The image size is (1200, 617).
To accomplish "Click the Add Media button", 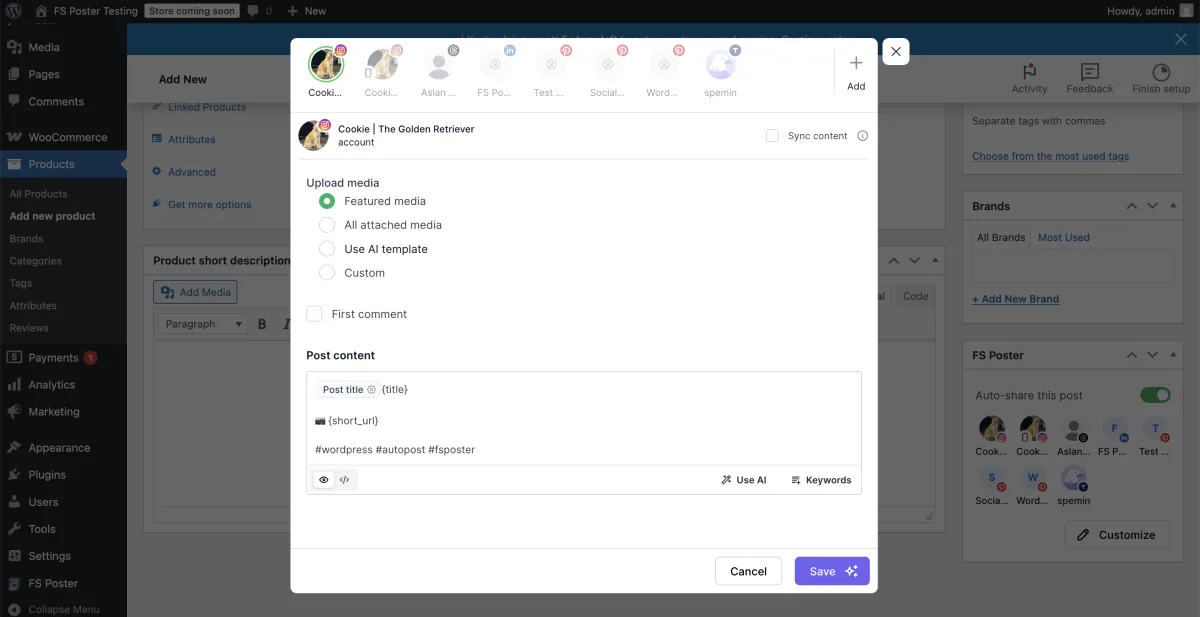I will point(195,292).
